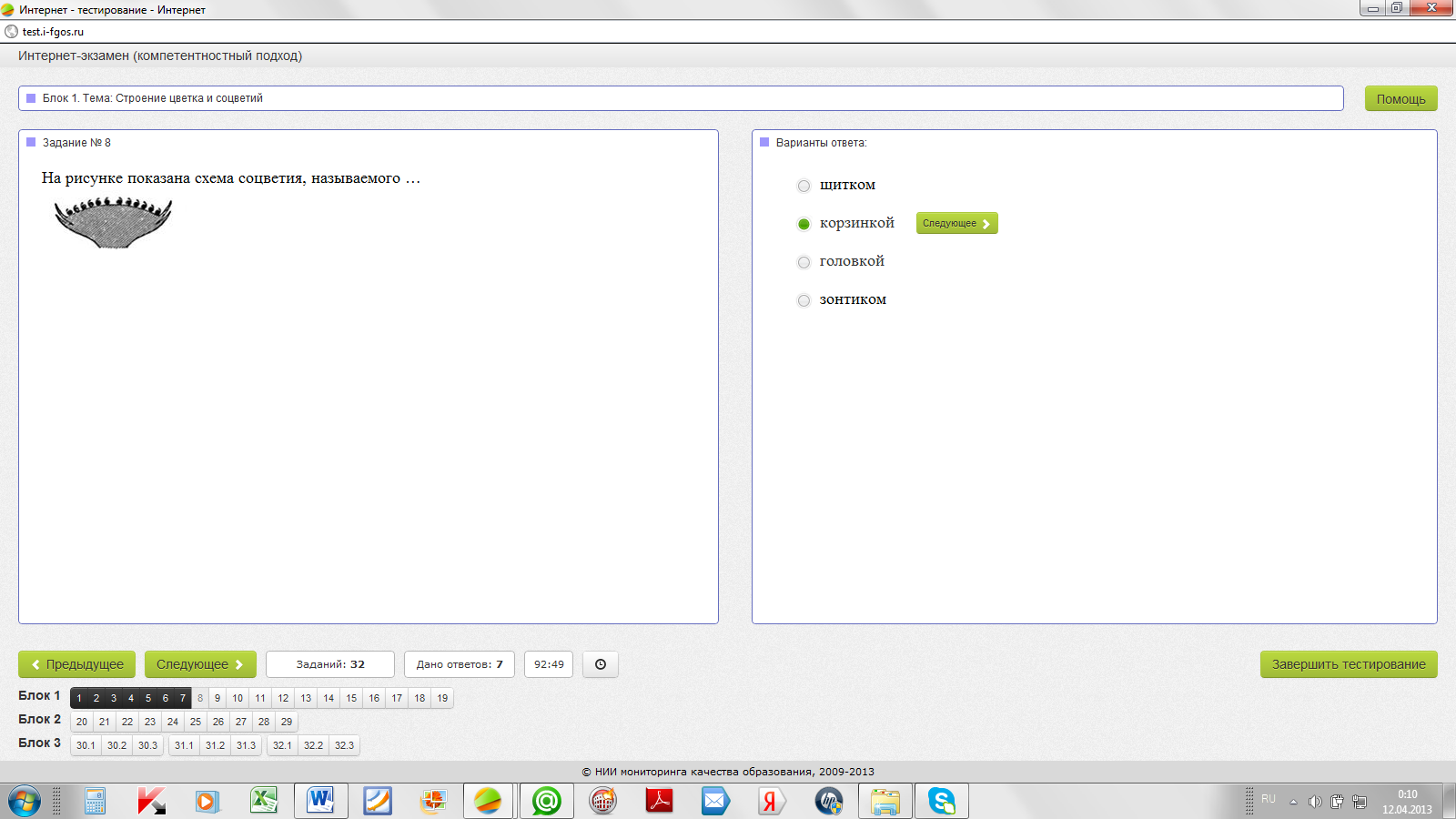Open Calculator from the taskbar
This screenshot has width=1456, height=819.
pos(96,802)
